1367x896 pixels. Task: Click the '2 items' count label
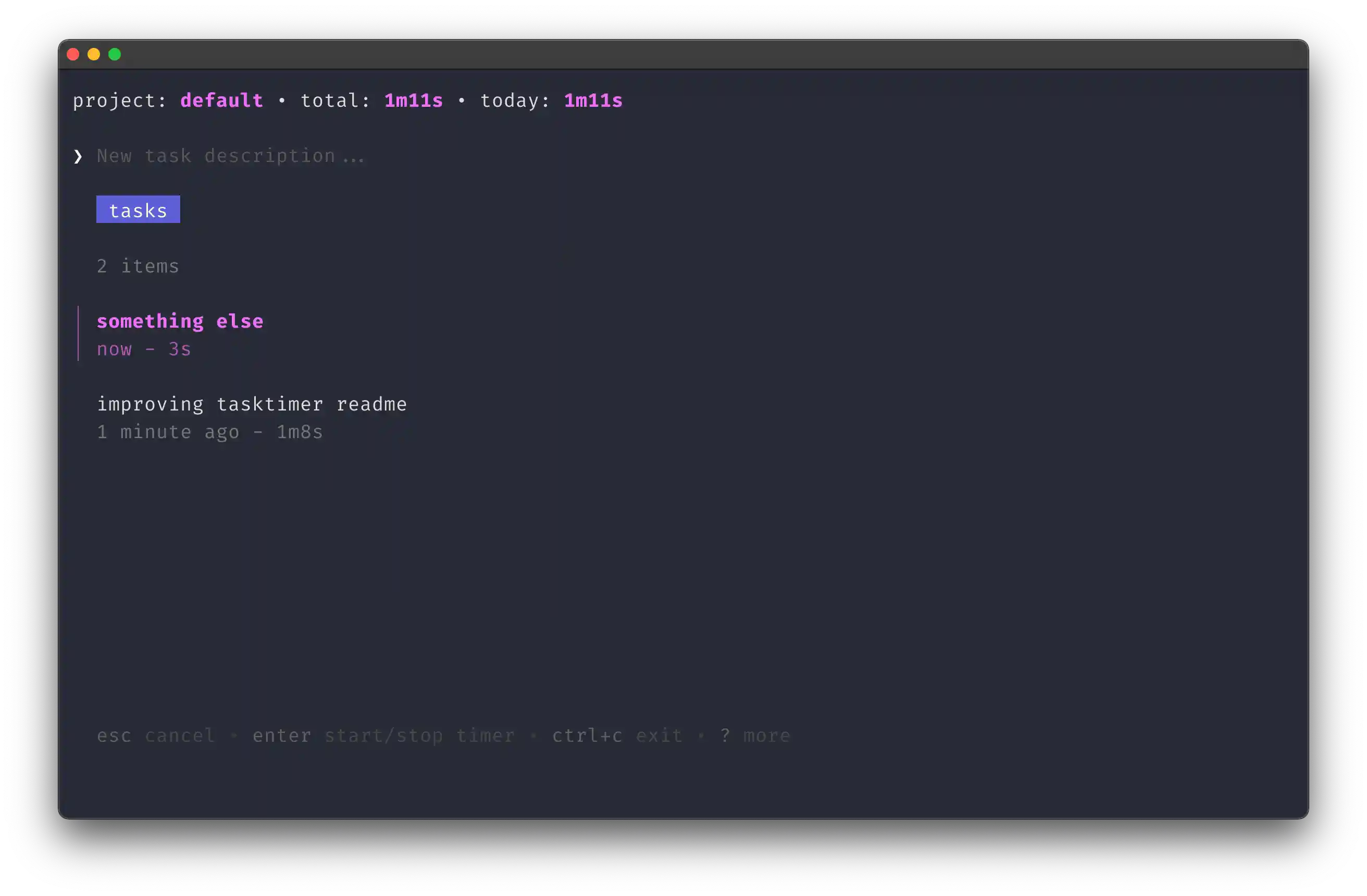(x=138, y=266)
